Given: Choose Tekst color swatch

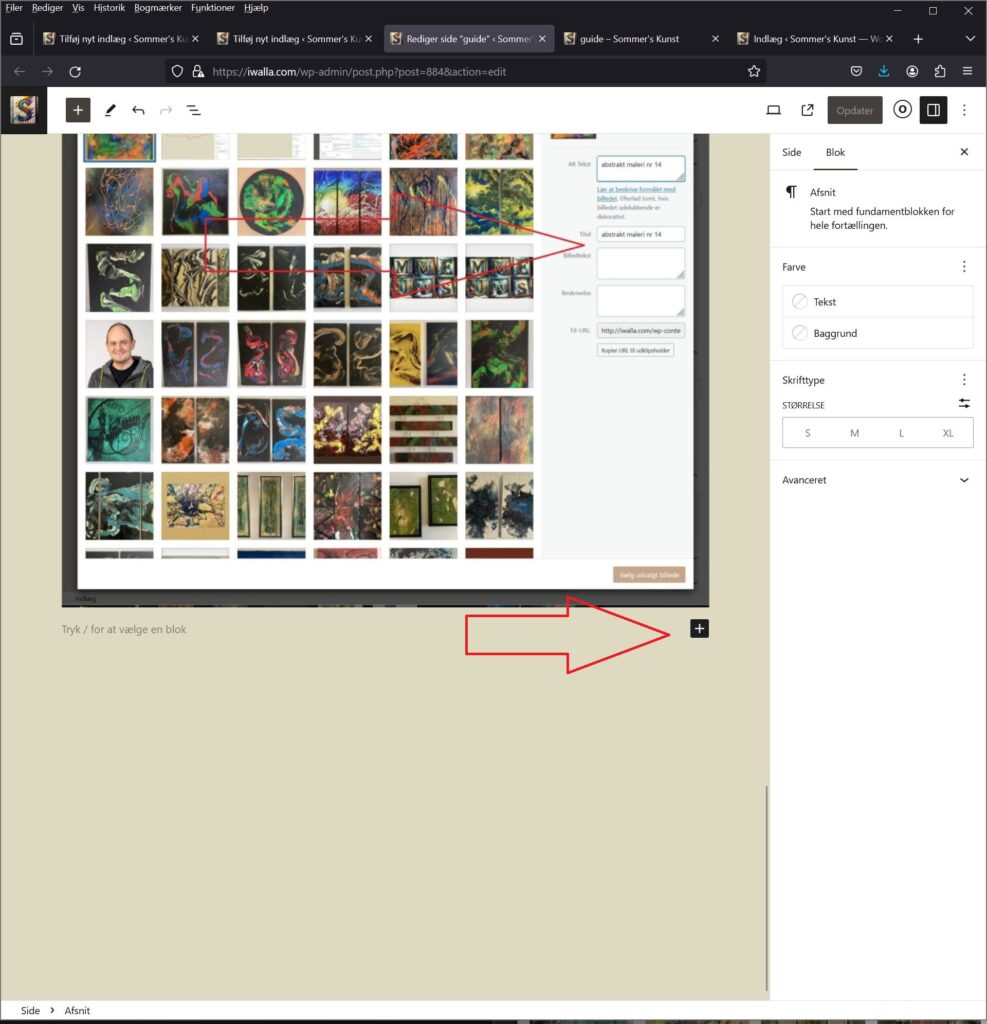Looking at the screenshot, I should pos(877,302).
